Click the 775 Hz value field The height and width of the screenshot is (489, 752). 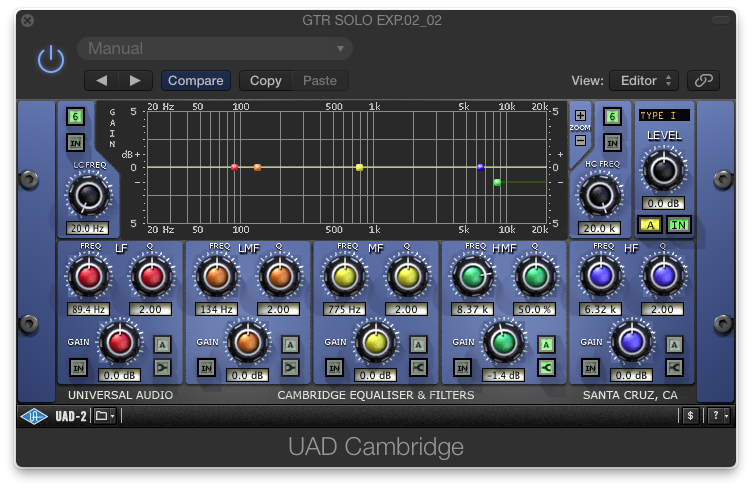point(344,310)
